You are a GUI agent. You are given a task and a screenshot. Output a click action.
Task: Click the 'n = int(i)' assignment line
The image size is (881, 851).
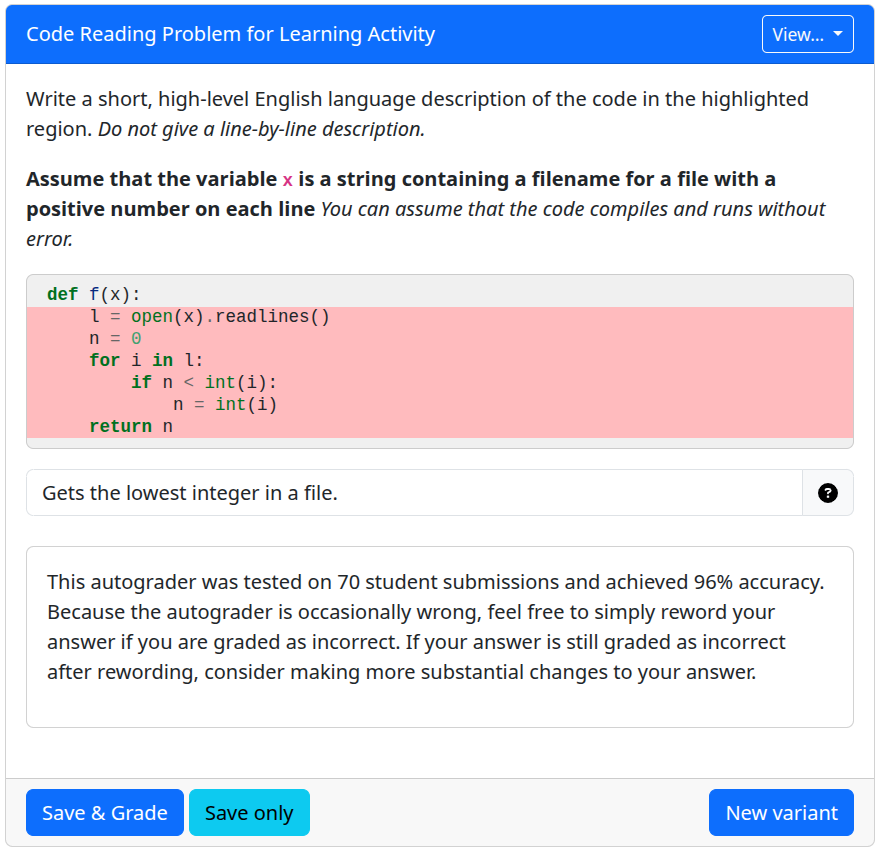click(x=225, y=405)
